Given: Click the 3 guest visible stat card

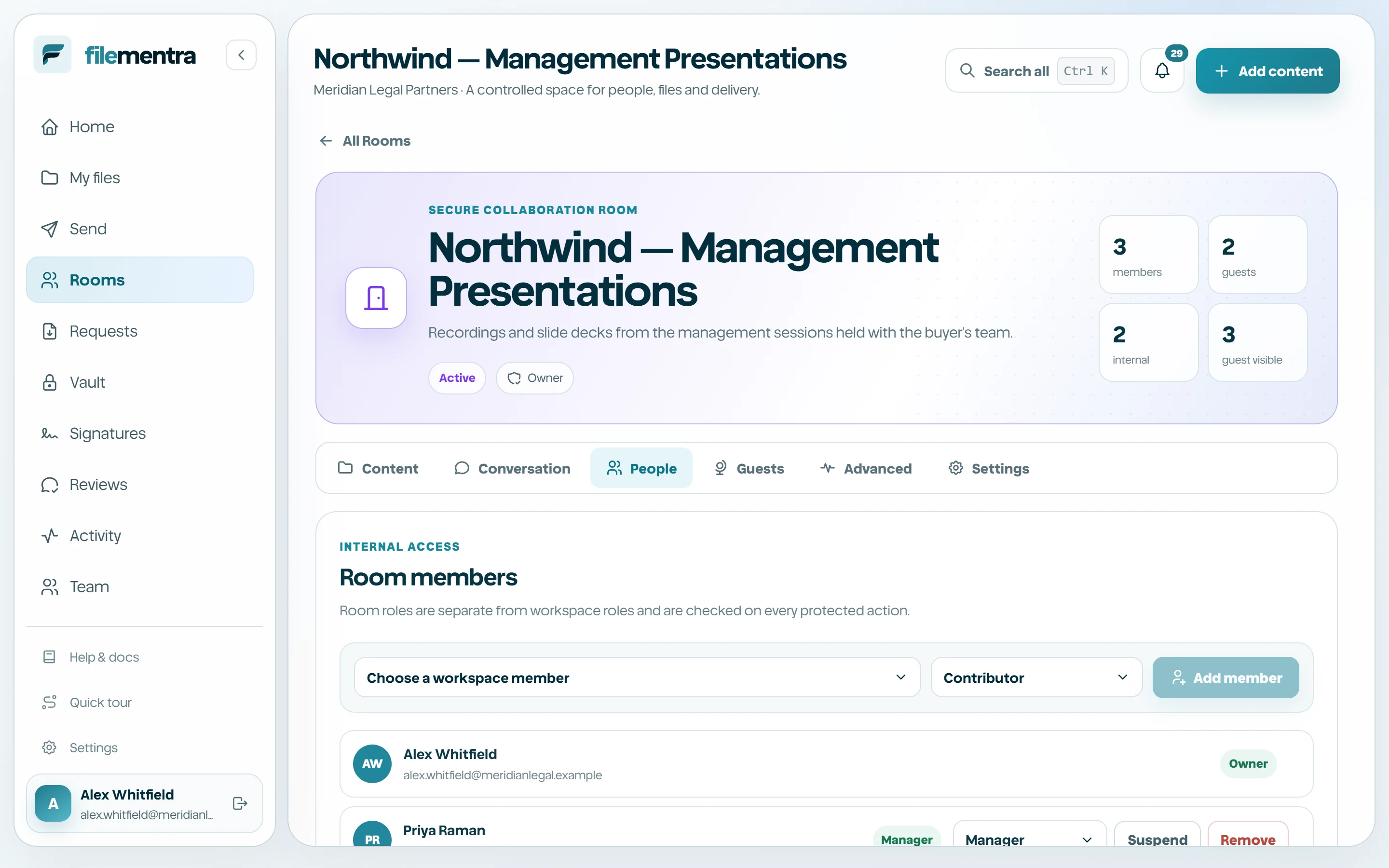Looking at the screenshot, I should (1257, 342).
